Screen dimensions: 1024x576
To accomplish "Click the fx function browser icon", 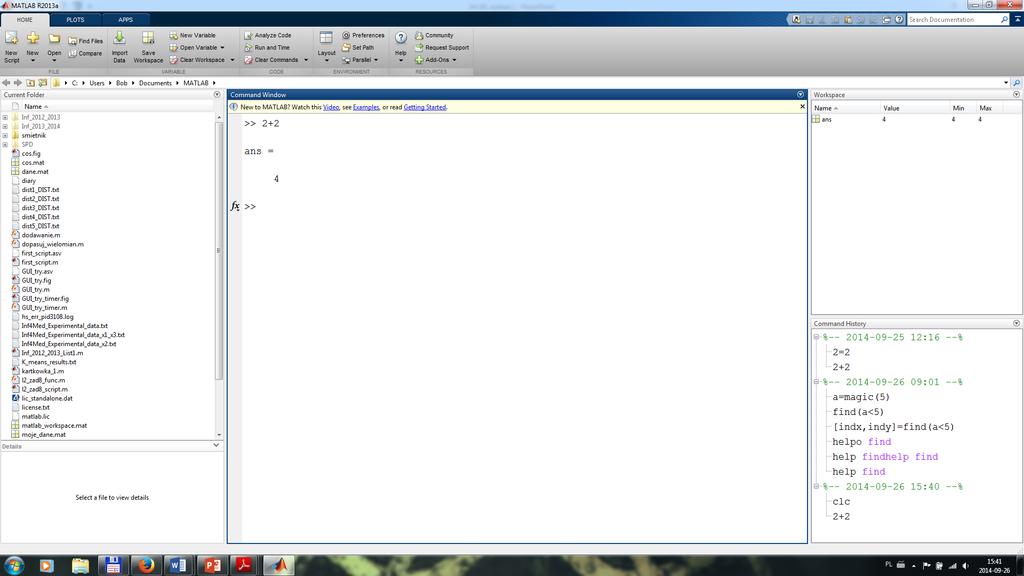I will [235, 206].
